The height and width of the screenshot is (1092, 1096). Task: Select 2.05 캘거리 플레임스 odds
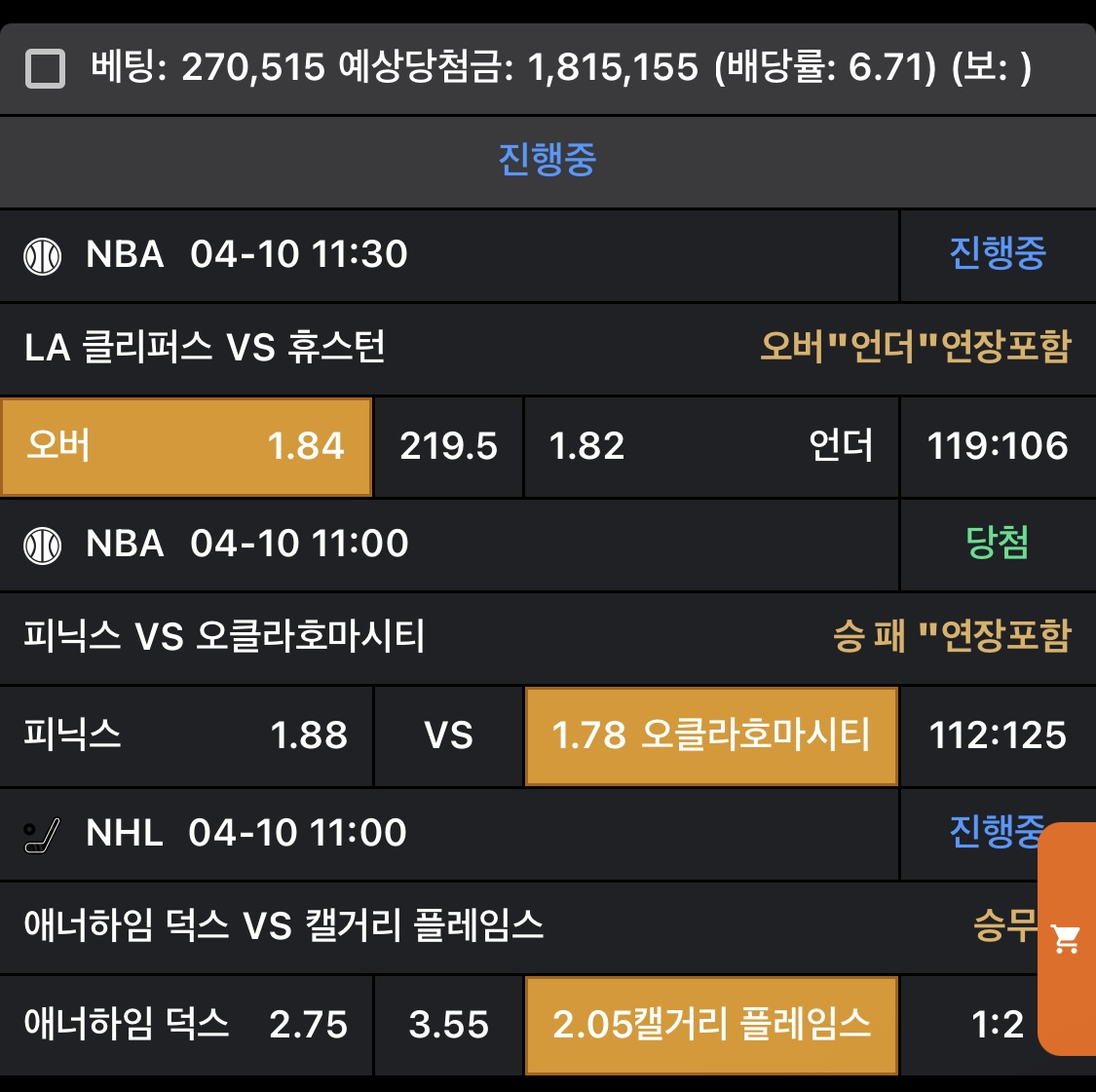click(710, 1025)
